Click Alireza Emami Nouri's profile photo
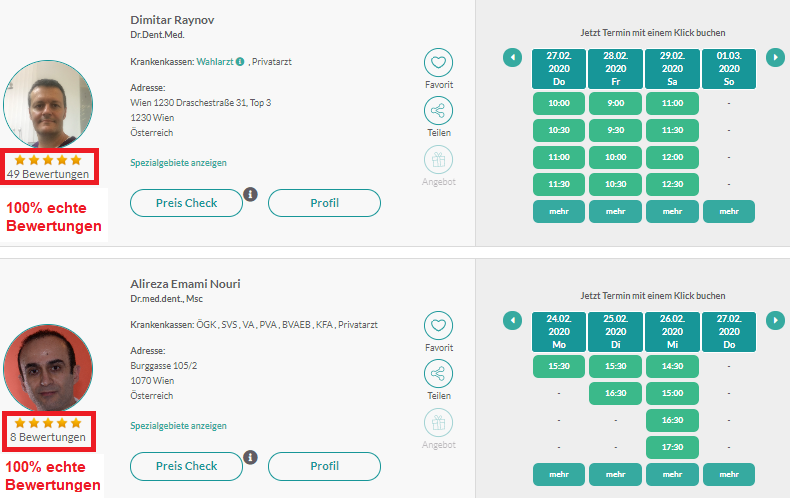The height and width of the screenshot is (498, 790). (48, 367)
